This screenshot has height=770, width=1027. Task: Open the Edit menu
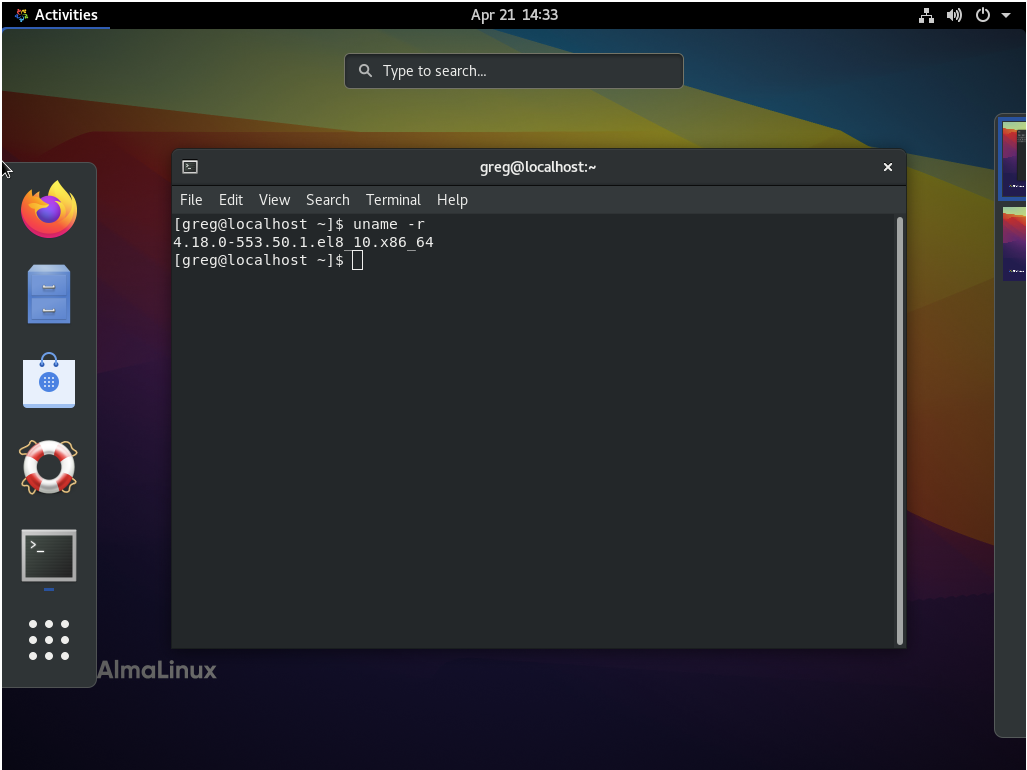231,200
